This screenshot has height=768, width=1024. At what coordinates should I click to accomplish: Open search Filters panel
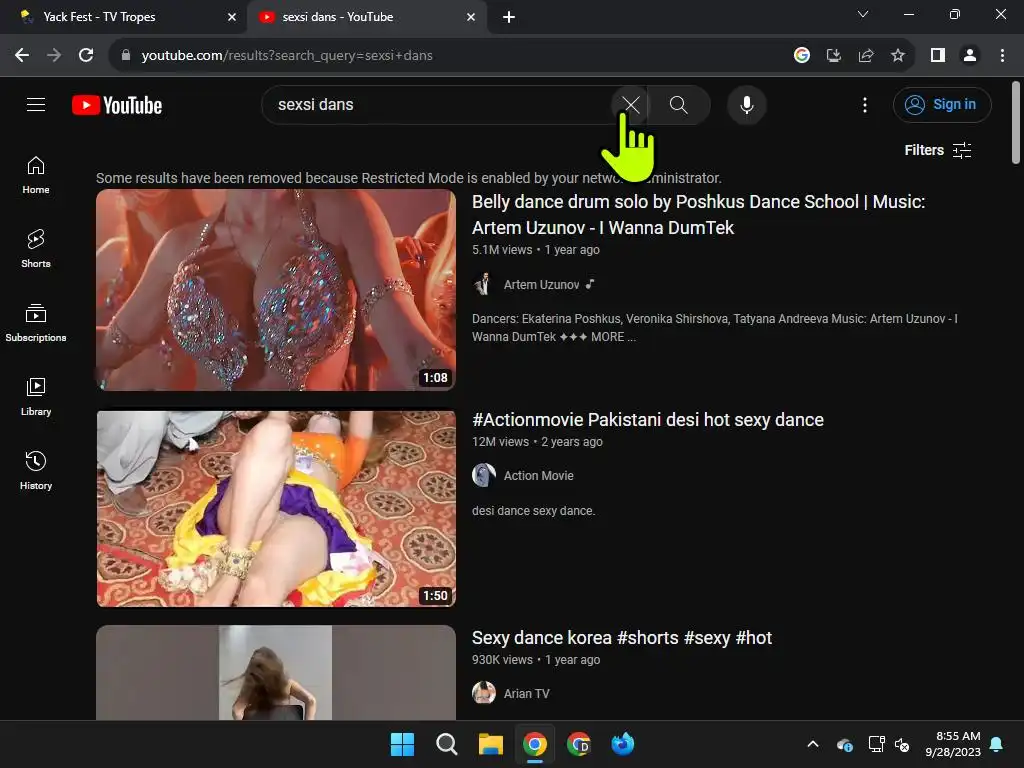(x=938, y=150)
